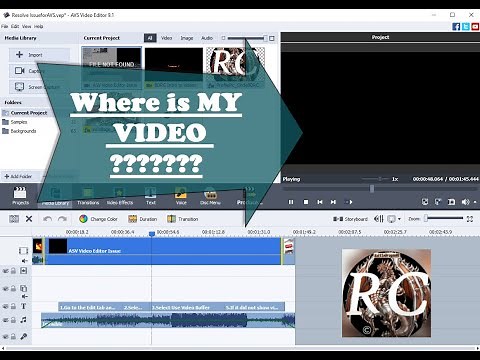The image size is (480, 360).
Task: Open the YouTube link icon
Action: point(475,27)
